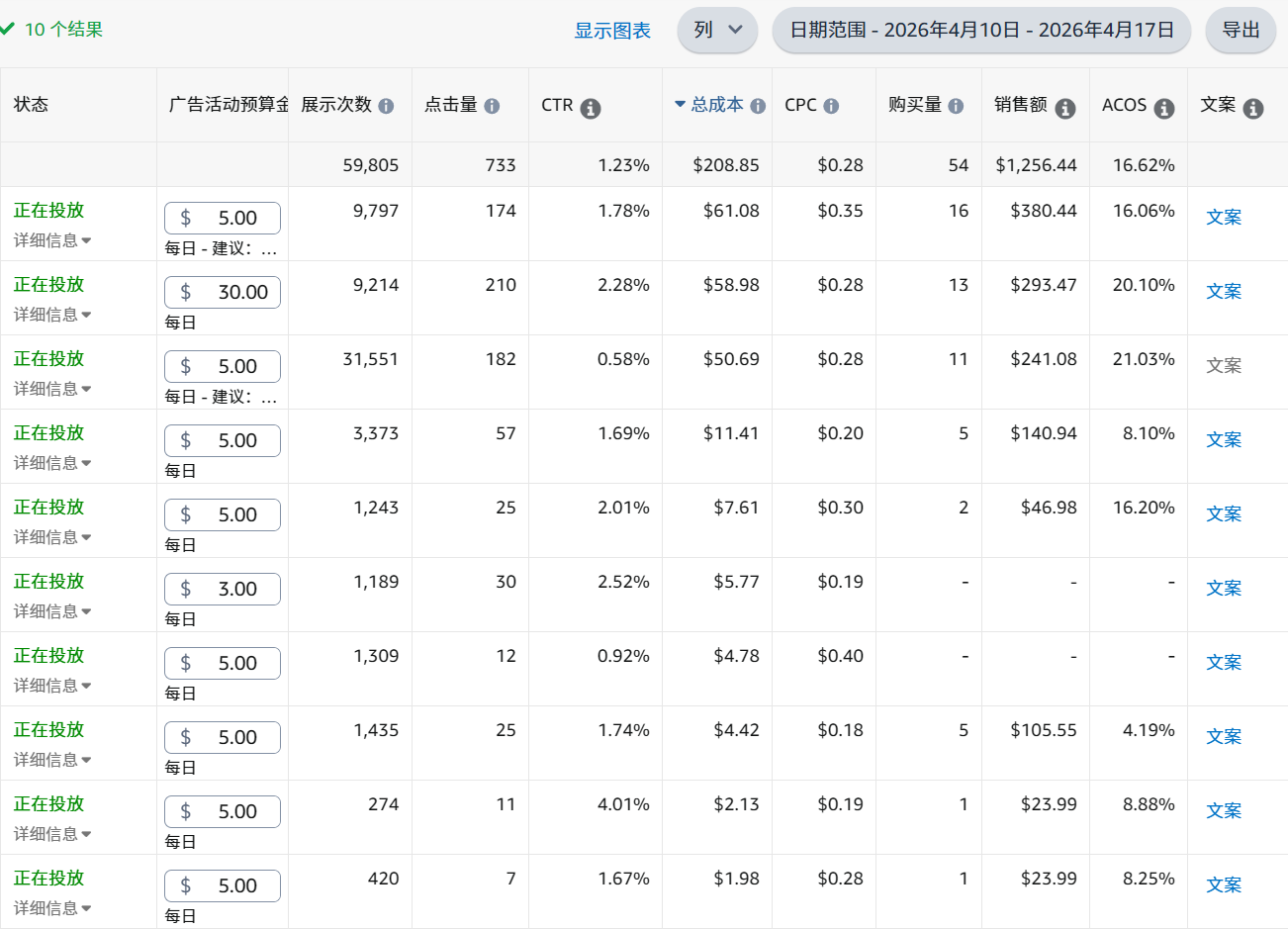Click the 导出 export button
The image size is (1288, 929).
(x=1241, y=30)
